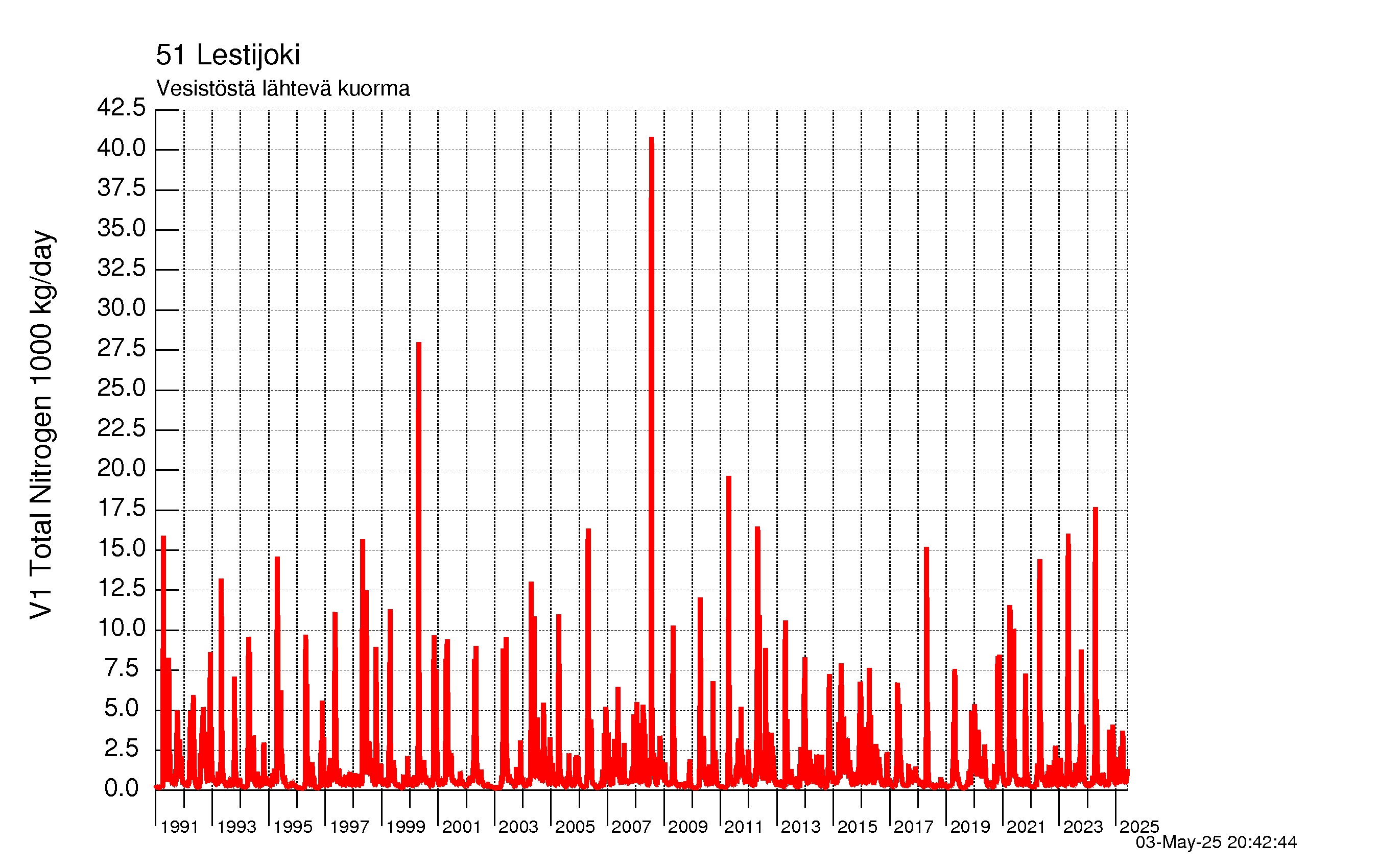Click x-axis year label 1997
The width and height of the screenshot is (1379, 868).
(349, 827)
